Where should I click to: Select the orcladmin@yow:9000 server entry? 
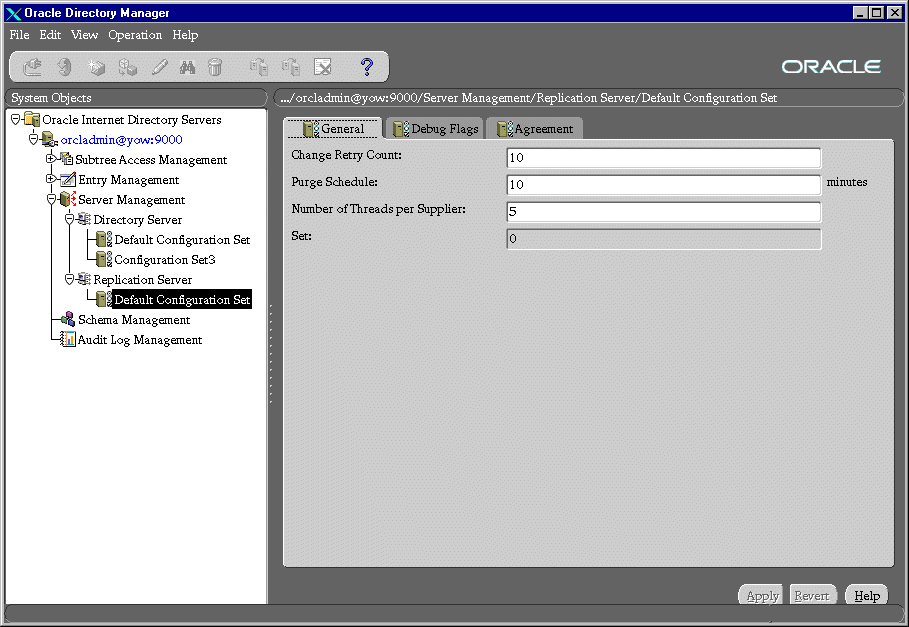coord(128,140)
